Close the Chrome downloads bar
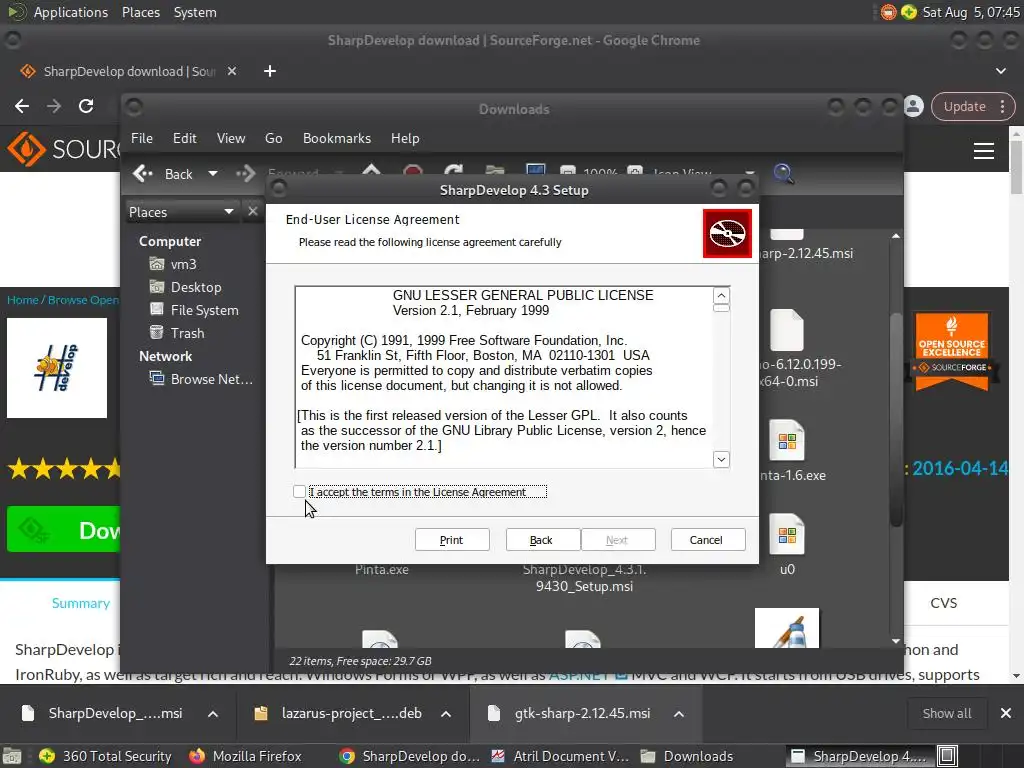The width and height of the screenshot is (1024, 768). click(1006, 714)
